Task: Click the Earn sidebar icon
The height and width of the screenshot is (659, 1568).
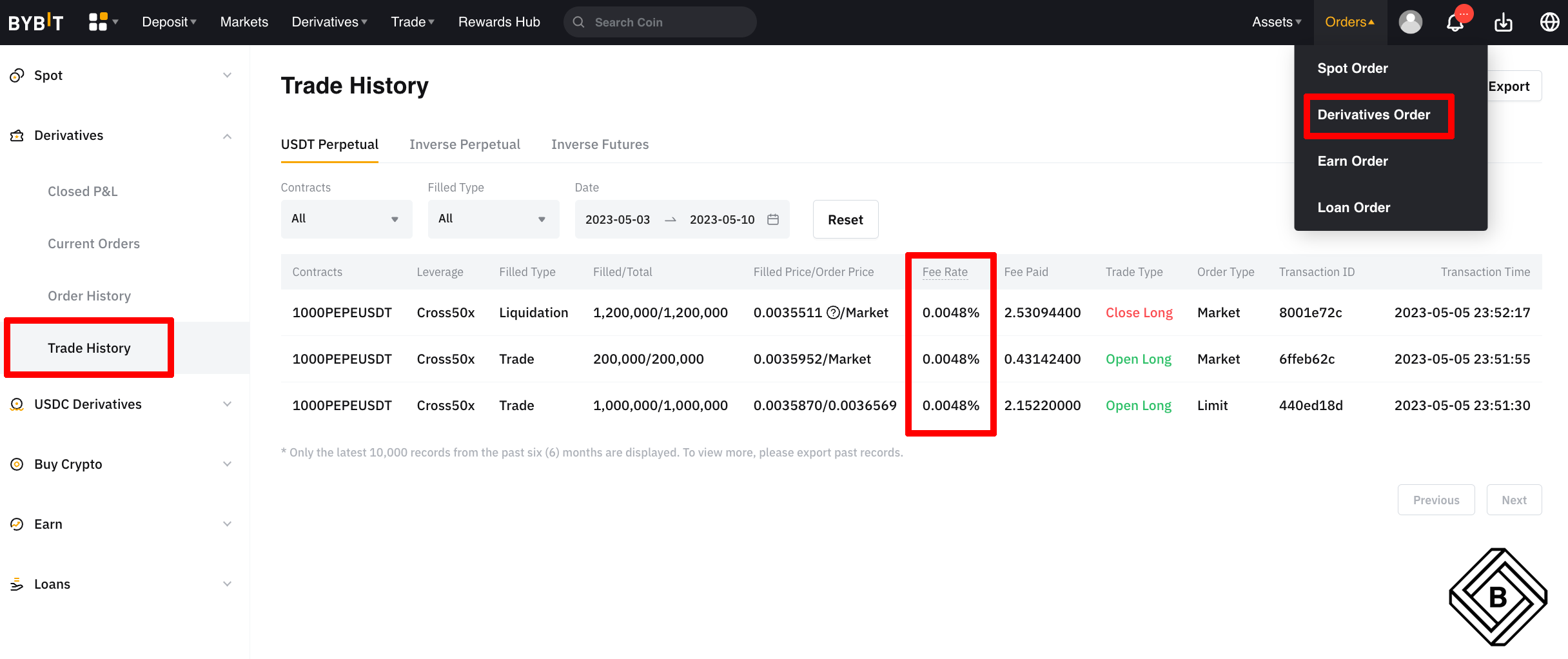Action: coord(17,524)
